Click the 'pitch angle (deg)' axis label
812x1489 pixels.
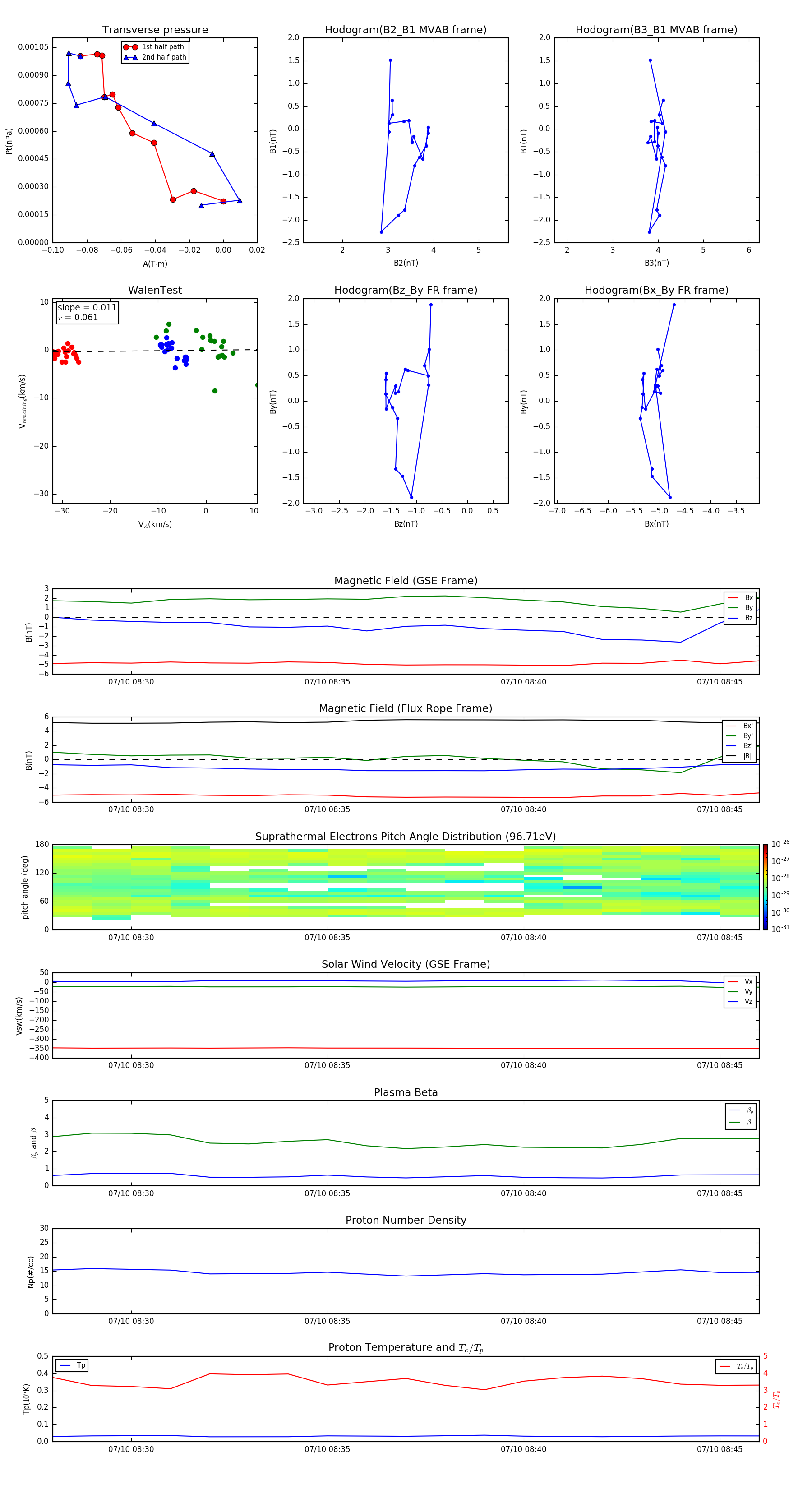click(x=25, y=887)
